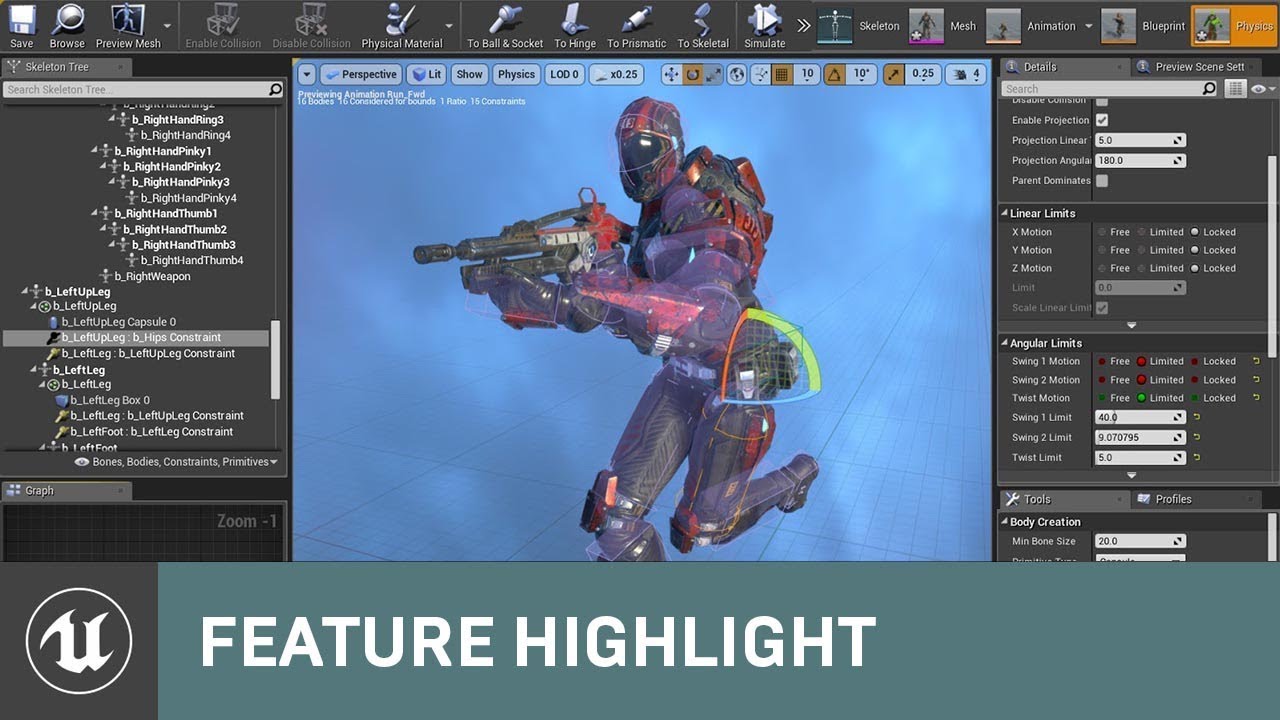The image size is (1280, 720).
Task: Switch to Animation editor mode
Action: (1031, 26)
